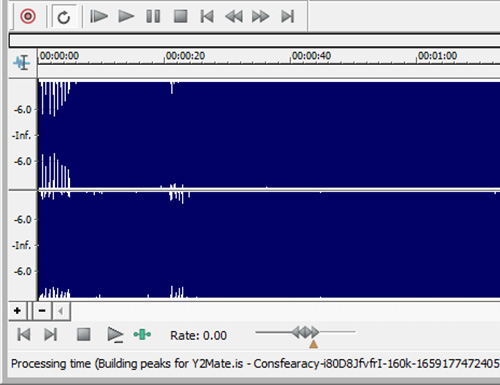The width and height of the screenshot is (500, 385).
Task: Zoom in with the plus button
Action: pyautogui.click(x=17, y=311)
